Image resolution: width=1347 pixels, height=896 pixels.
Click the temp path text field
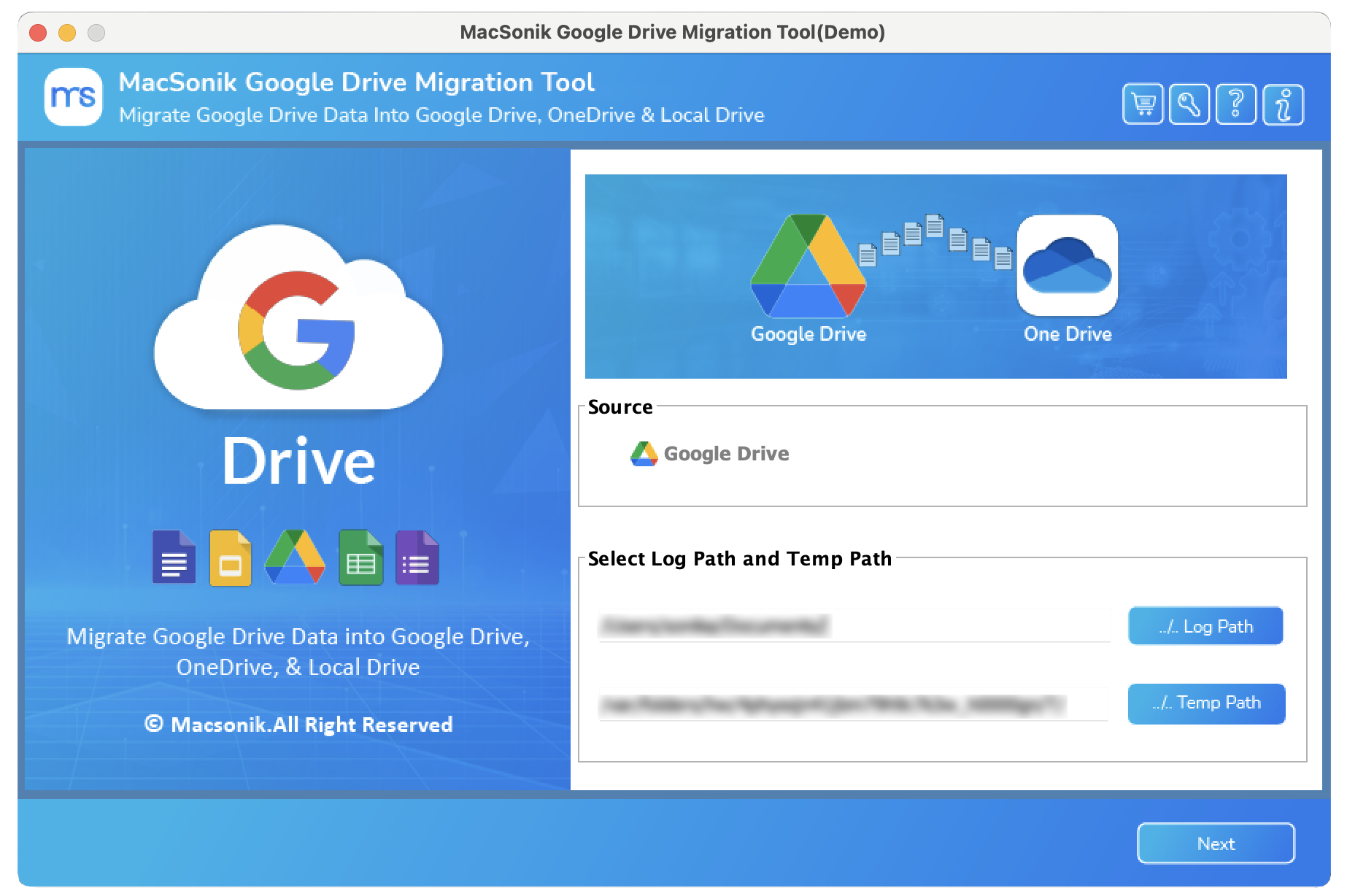click(852, 704)
